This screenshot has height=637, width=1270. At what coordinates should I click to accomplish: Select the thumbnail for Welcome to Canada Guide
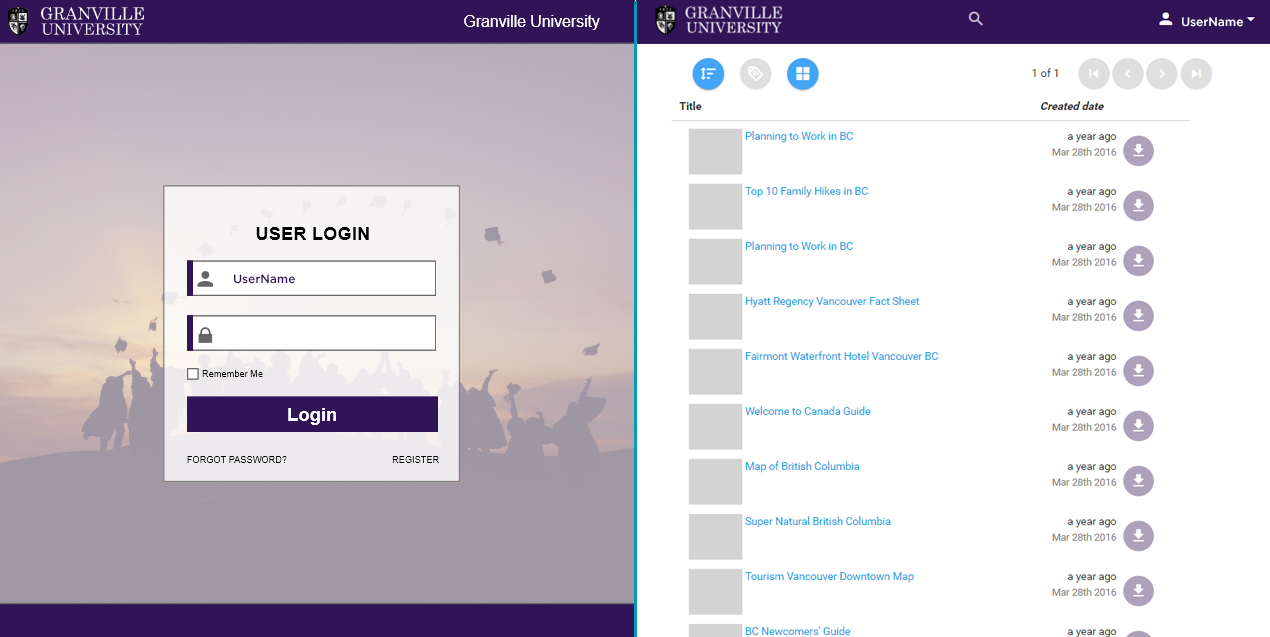pos(715,427)
